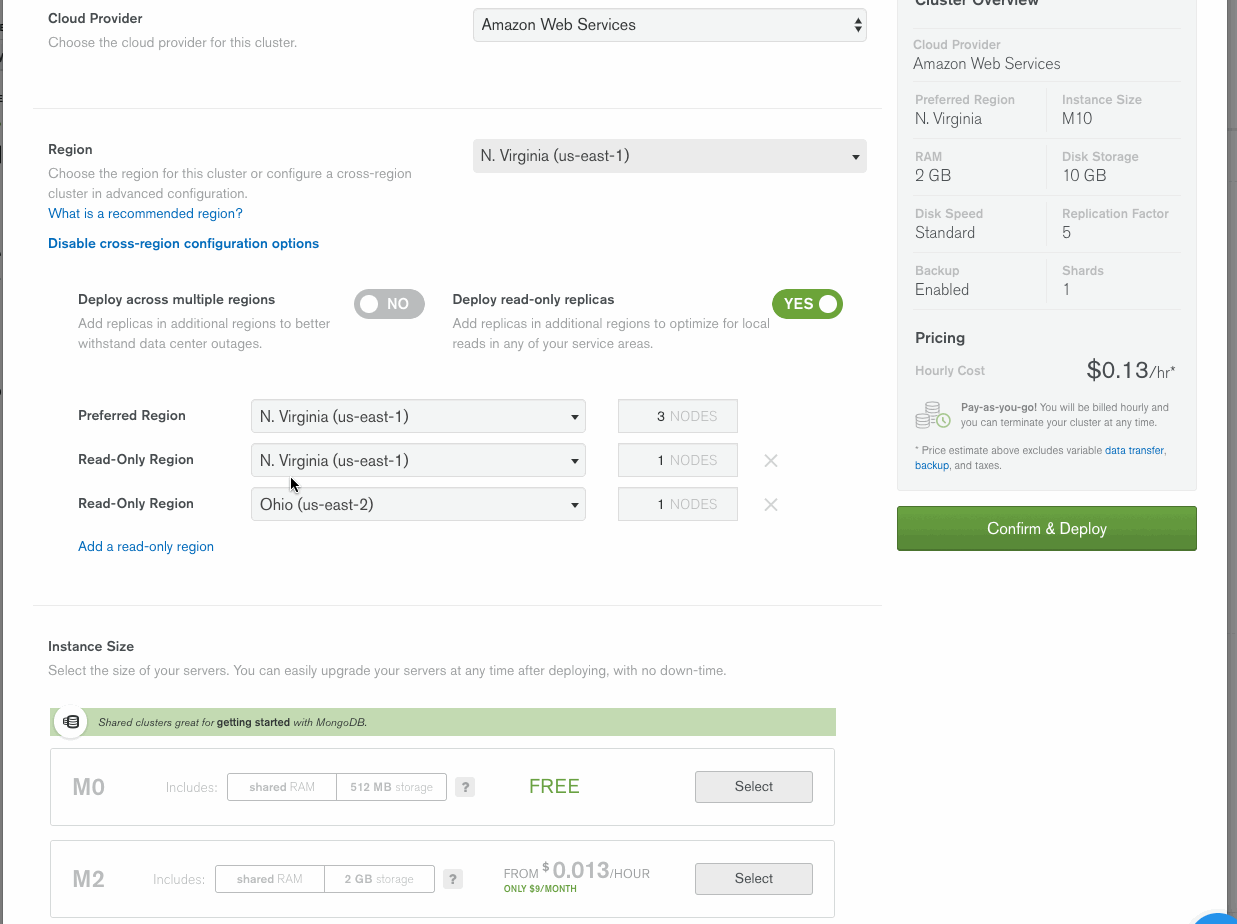
Task: Change the Ohio read-only region dropdown
Action: pyautogui.click(x=418, y=504)
